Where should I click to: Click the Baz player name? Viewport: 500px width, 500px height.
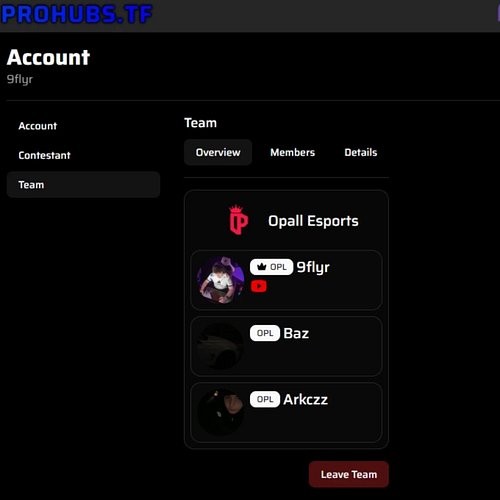click(296, 333)
